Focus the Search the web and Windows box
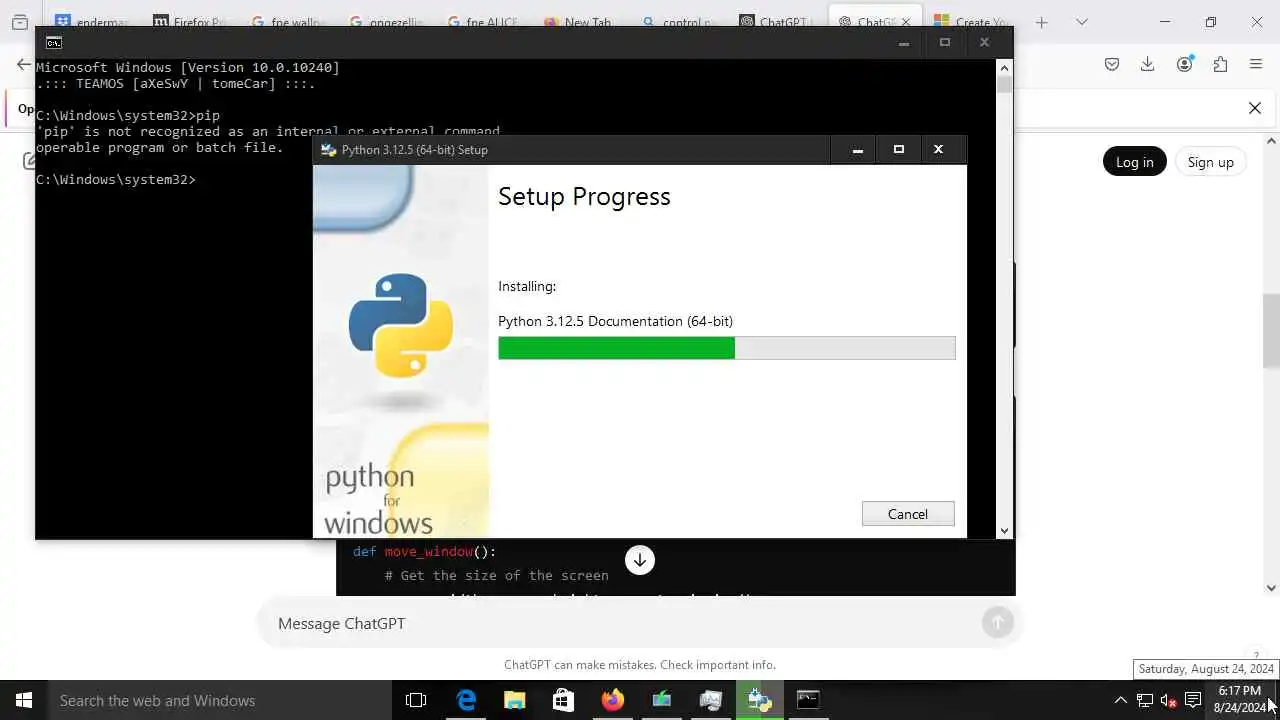Screen dimensions: 1280x720 click(220, 700)
